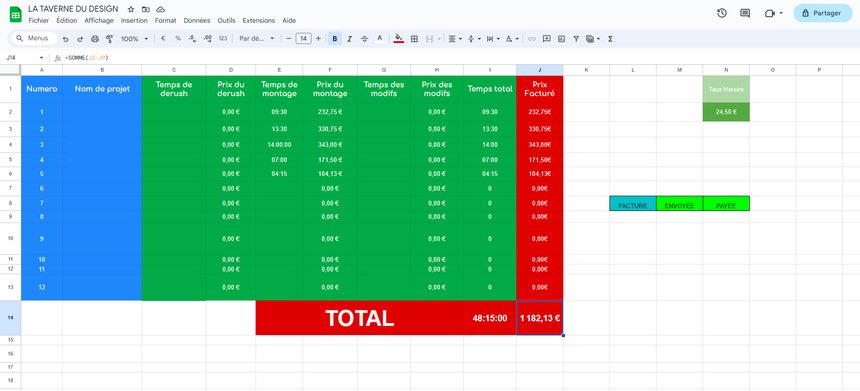Activate the paint format tool

(109, 39)
